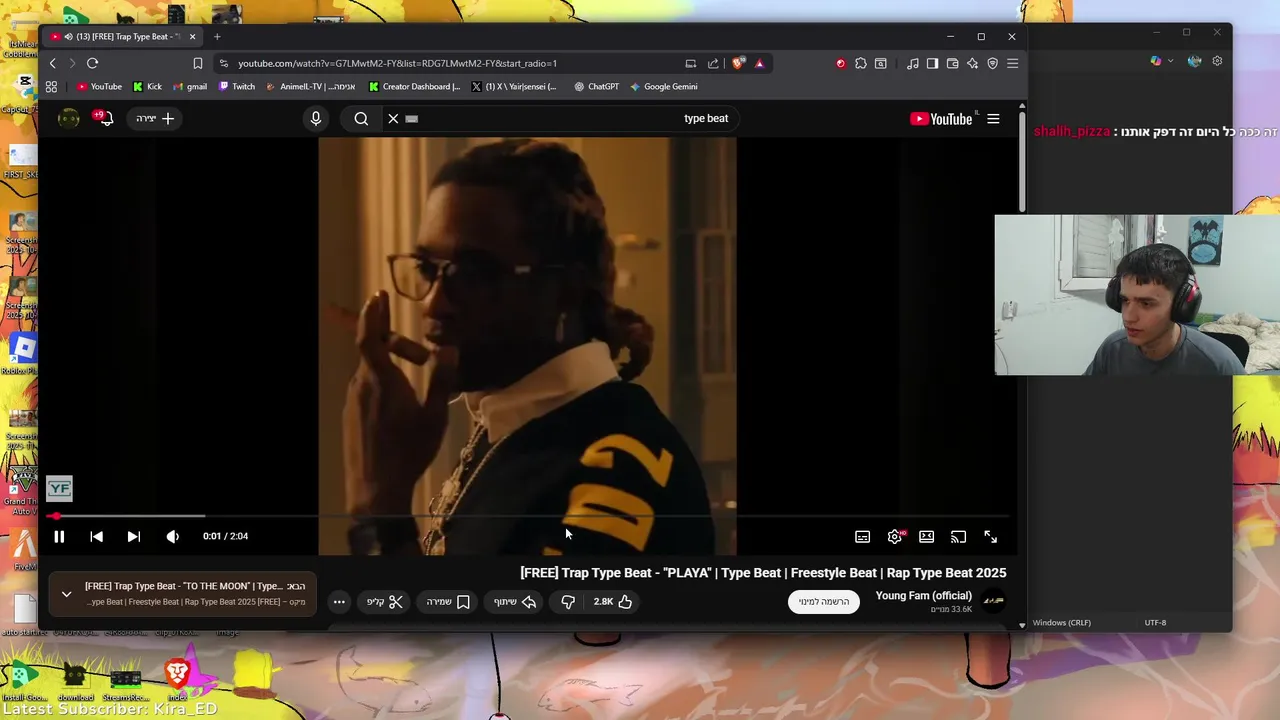Open browser main hamburger menu
The image size is (1280, 720).
point(1012,63)
